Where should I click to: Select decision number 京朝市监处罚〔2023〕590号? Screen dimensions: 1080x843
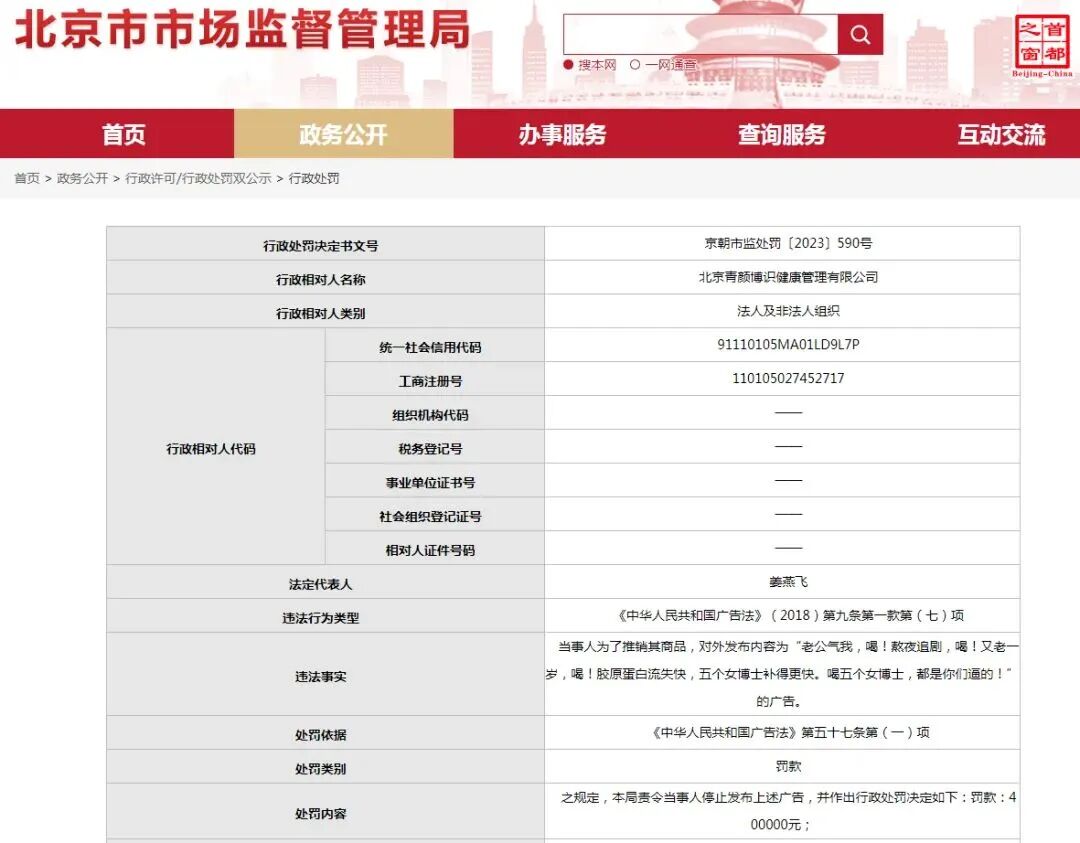[789, 243]
